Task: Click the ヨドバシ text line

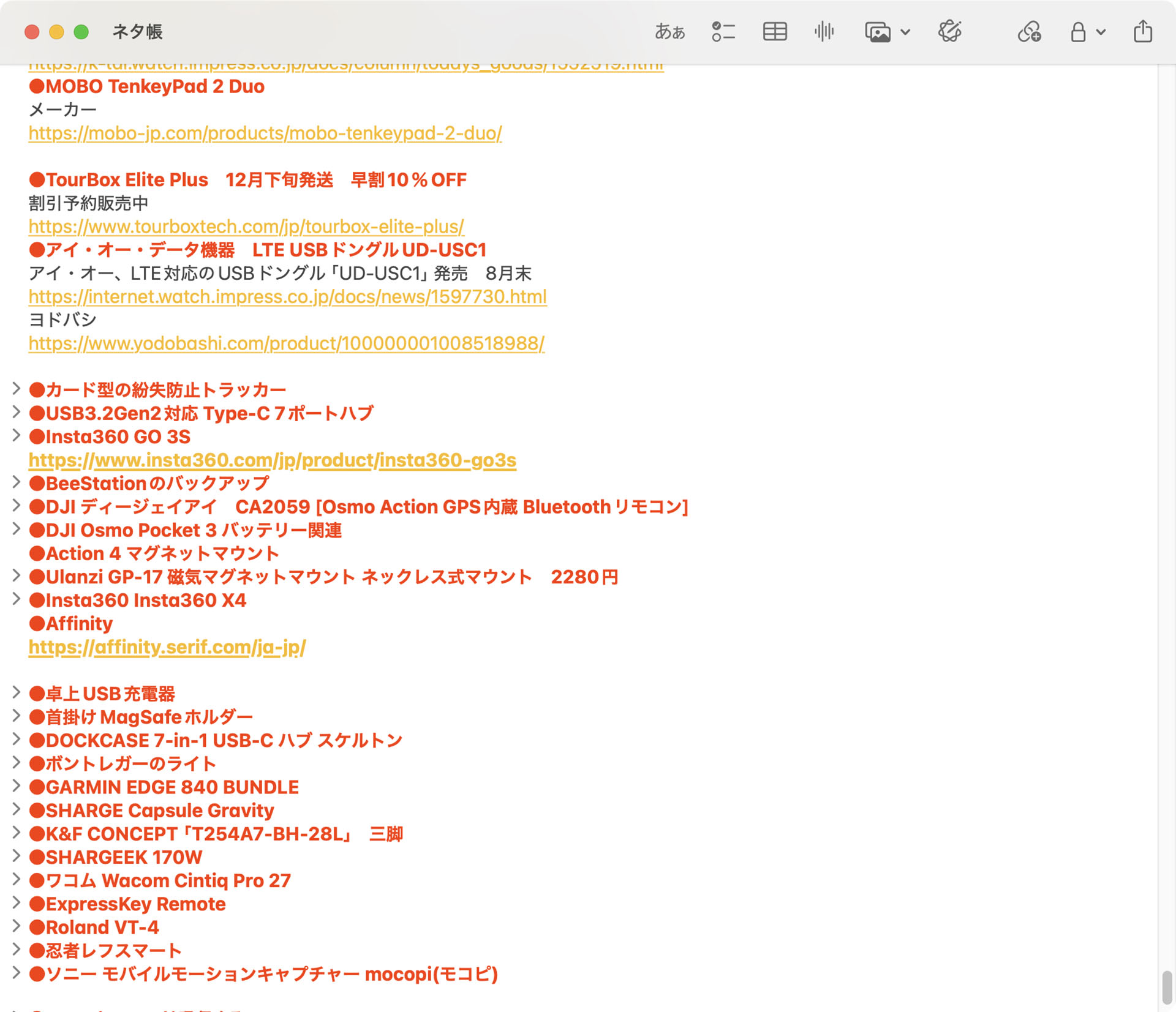Action: 62,320
